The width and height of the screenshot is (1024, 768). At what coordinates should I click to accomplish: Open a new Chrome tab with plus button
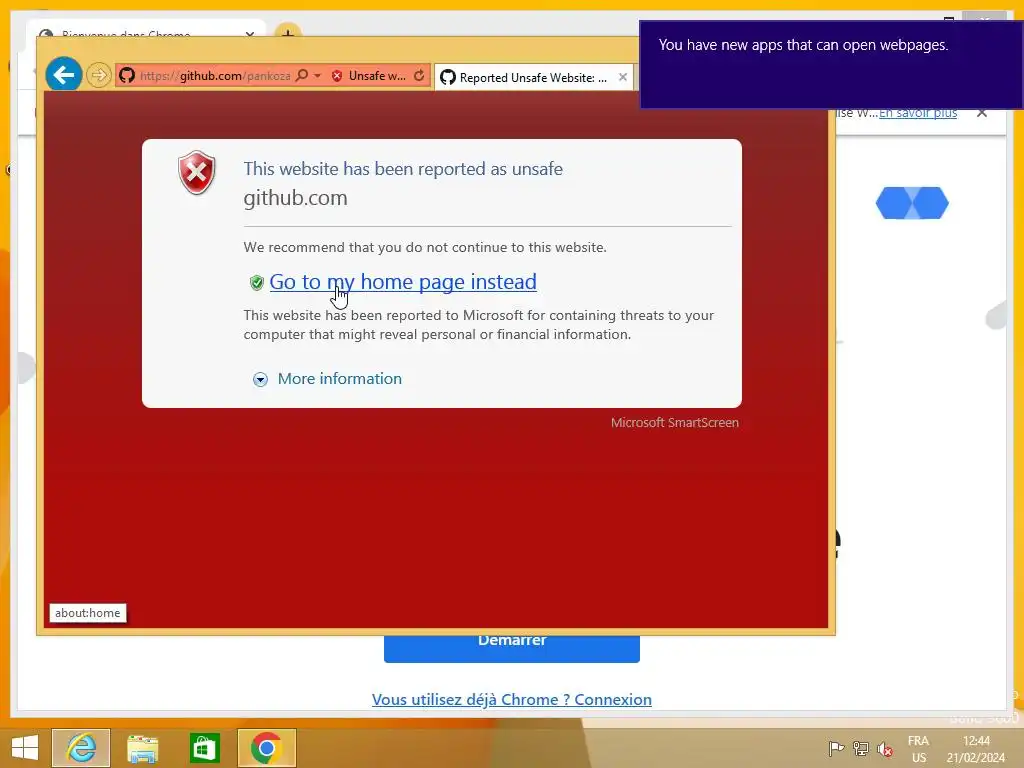pyautogui.click(x=288, y=32)
